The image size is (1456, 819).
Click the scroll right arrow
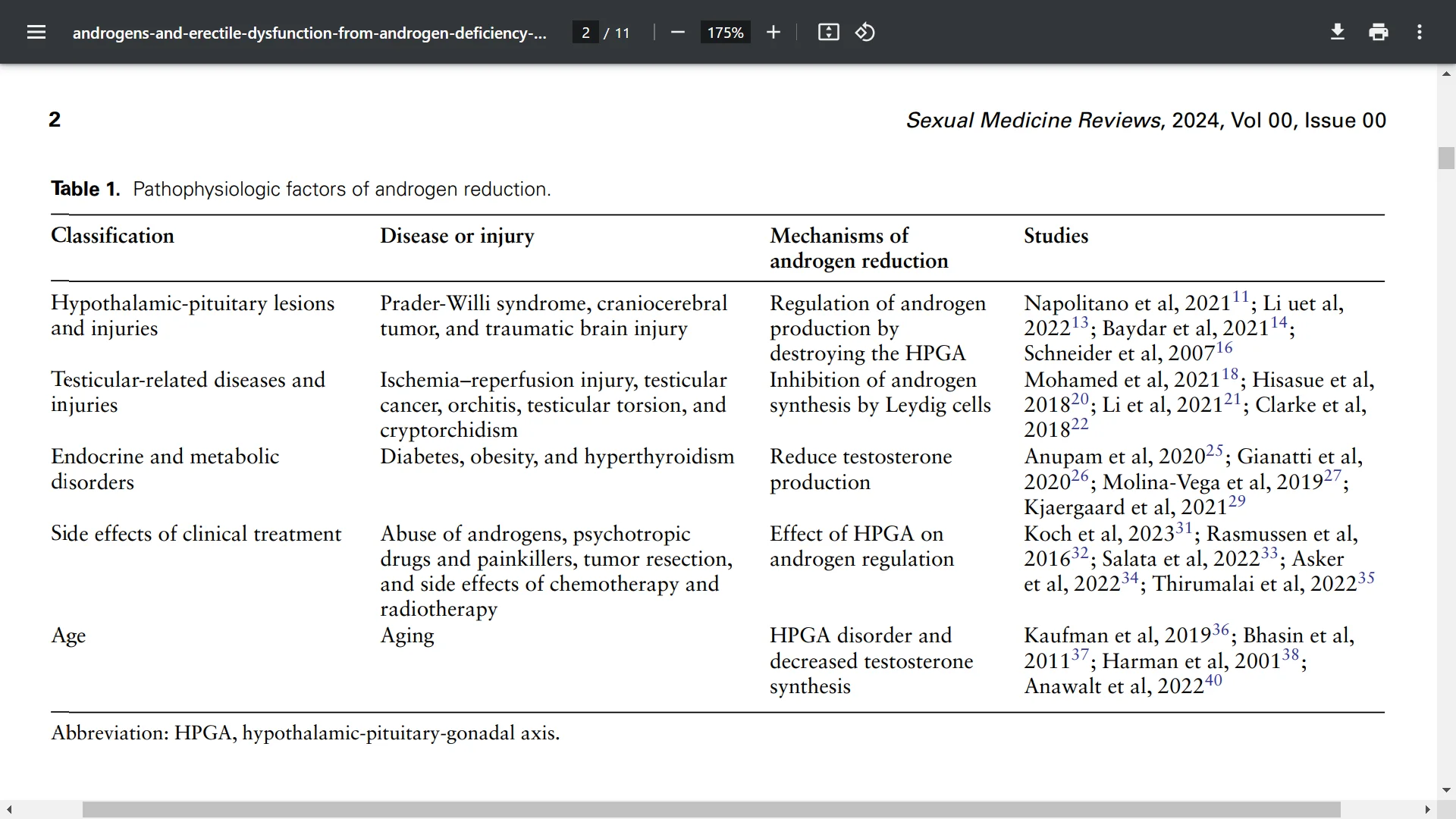point(1427,810)
